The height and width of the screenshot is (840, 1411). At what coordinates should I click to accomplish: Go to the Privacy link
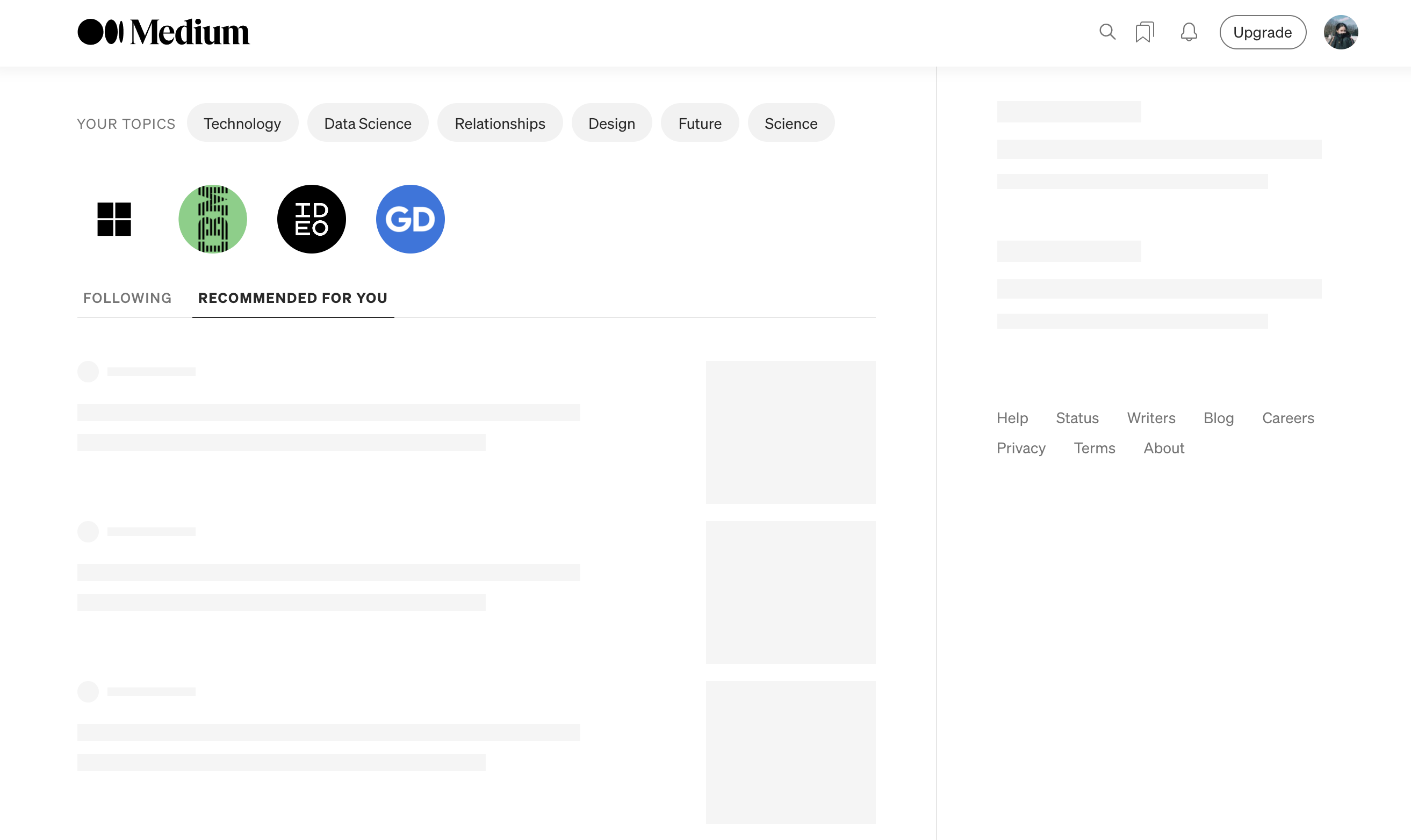click(1020, 448)
